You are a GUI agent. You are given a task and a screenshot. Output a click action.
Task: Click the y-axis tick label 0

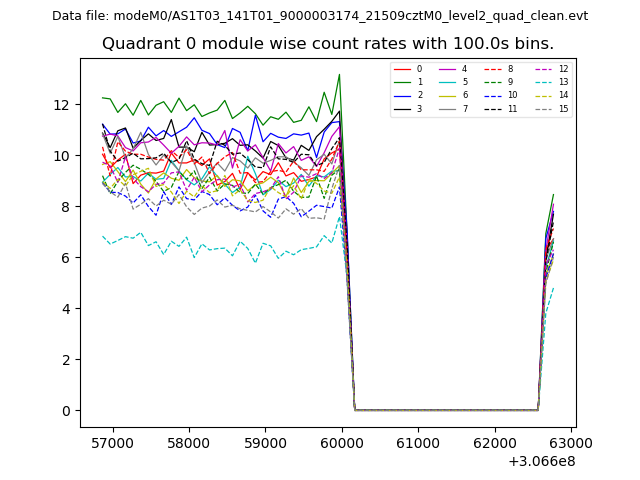tap(66, 411)
